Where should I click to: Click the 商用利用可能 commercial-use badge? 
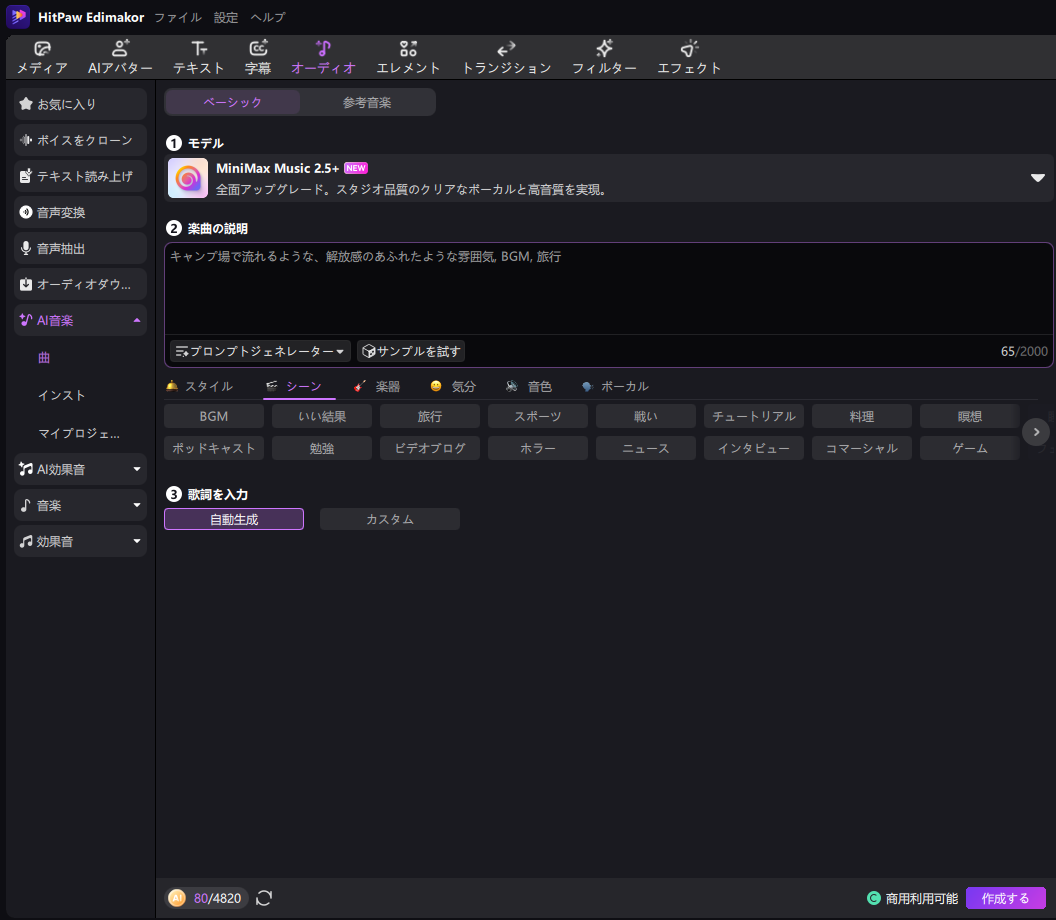pos(913,898)
